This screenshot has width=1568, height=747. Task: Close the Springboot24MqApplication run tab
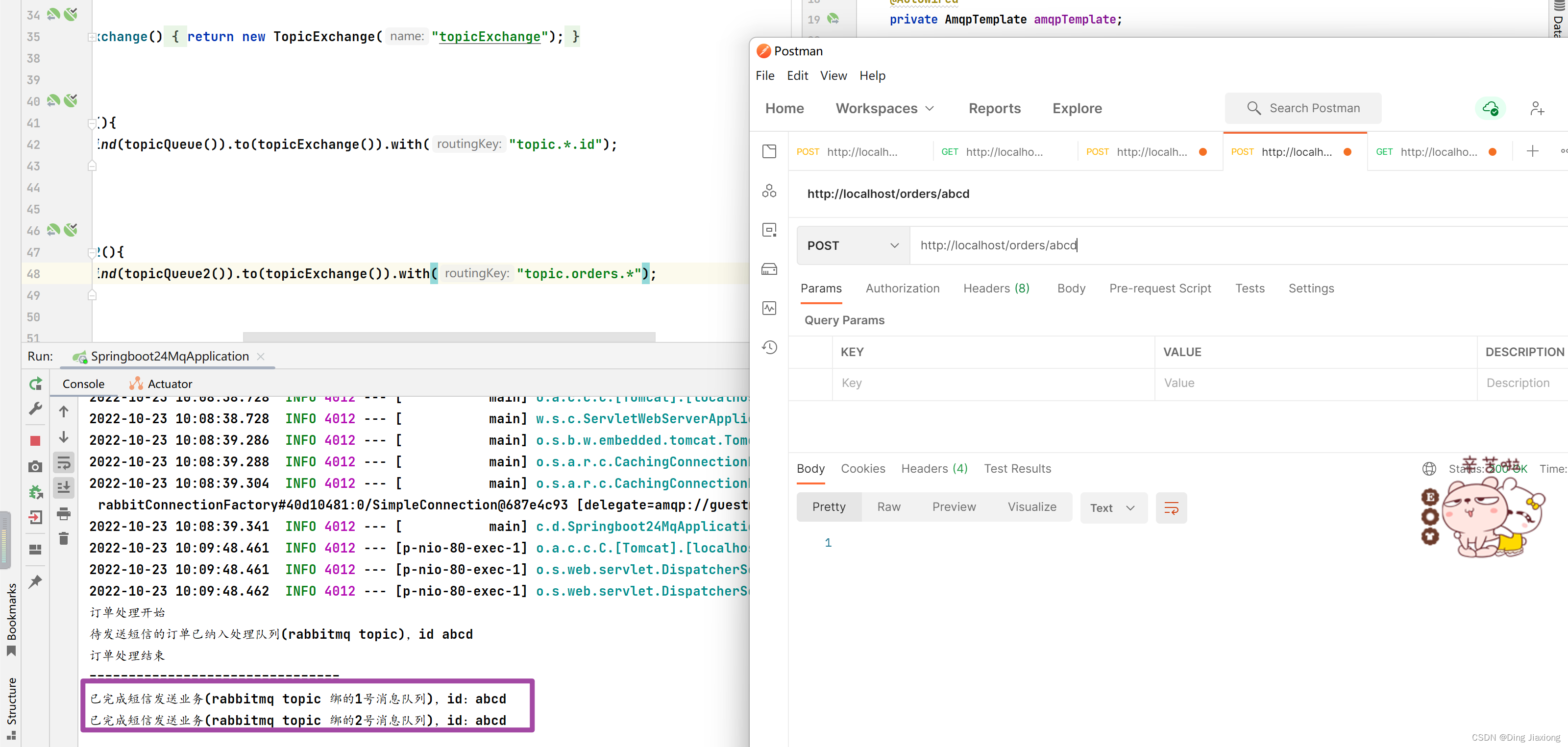click(x=261, y=357)
